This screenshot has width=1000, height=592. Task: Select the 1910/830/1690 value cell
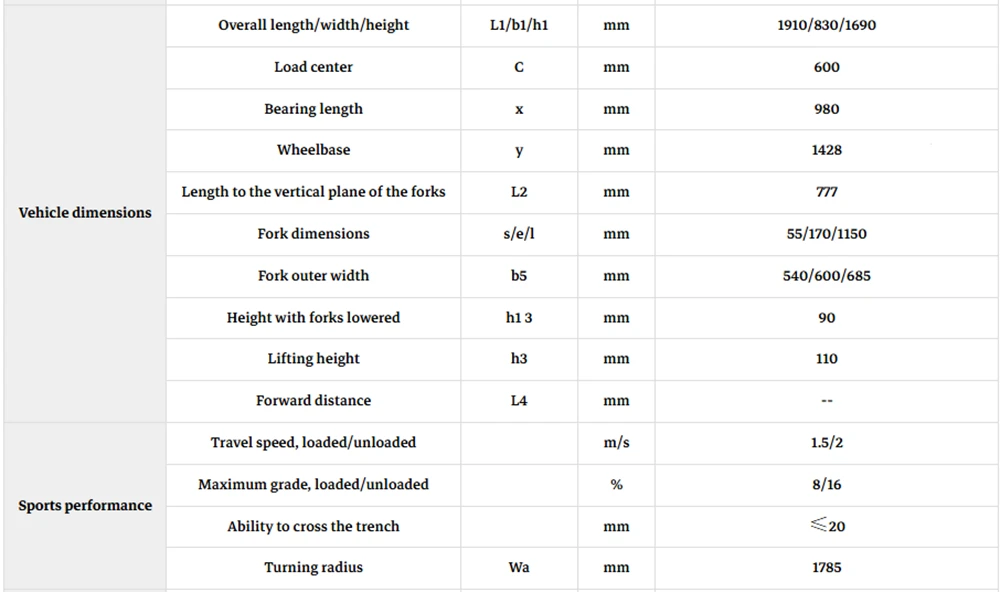(x=827, y=25)
